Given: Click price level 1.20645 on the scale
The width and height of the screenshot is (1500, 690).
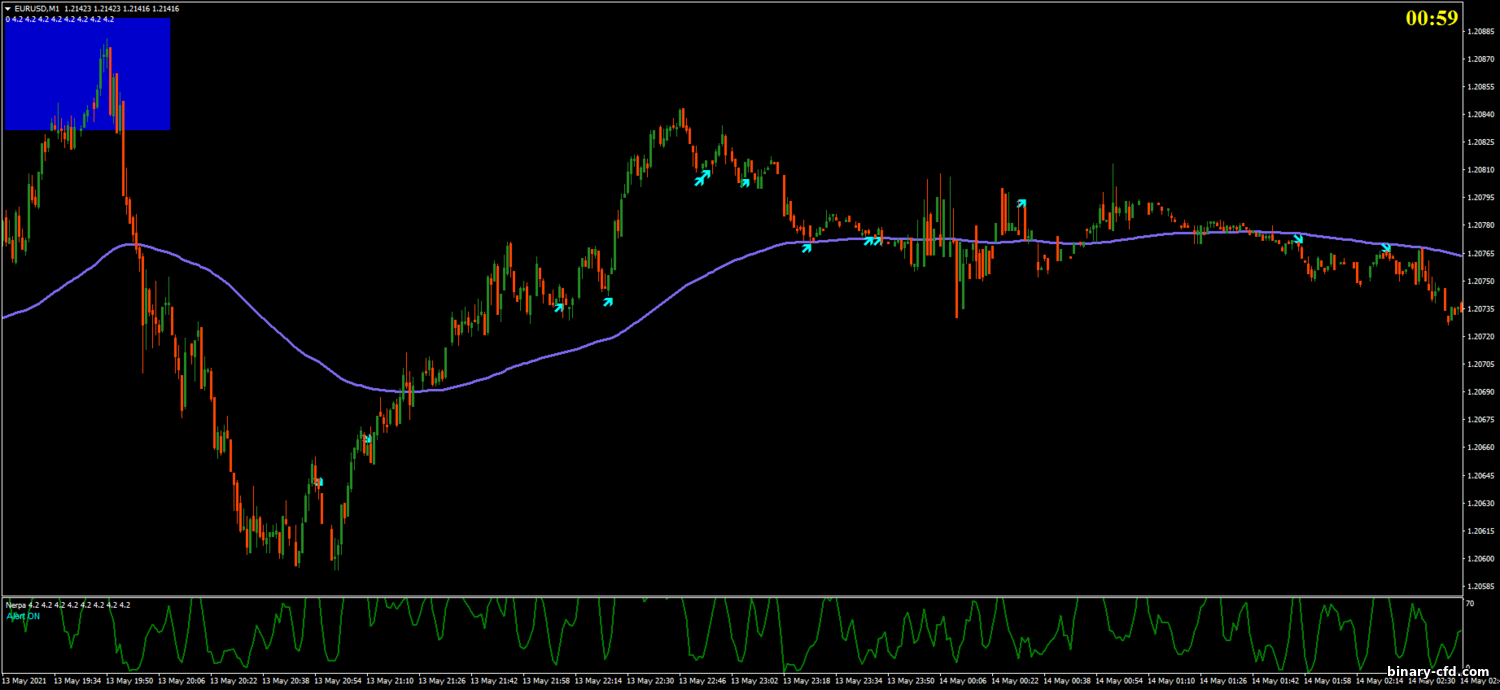Looking at the screenshot, I should pos(1481,475).
